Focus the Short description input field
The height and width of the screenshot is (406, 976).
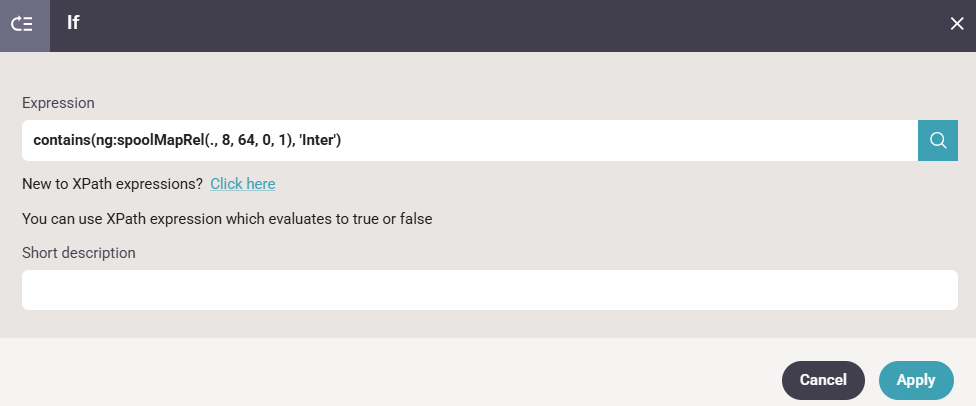tap(489, 290)
